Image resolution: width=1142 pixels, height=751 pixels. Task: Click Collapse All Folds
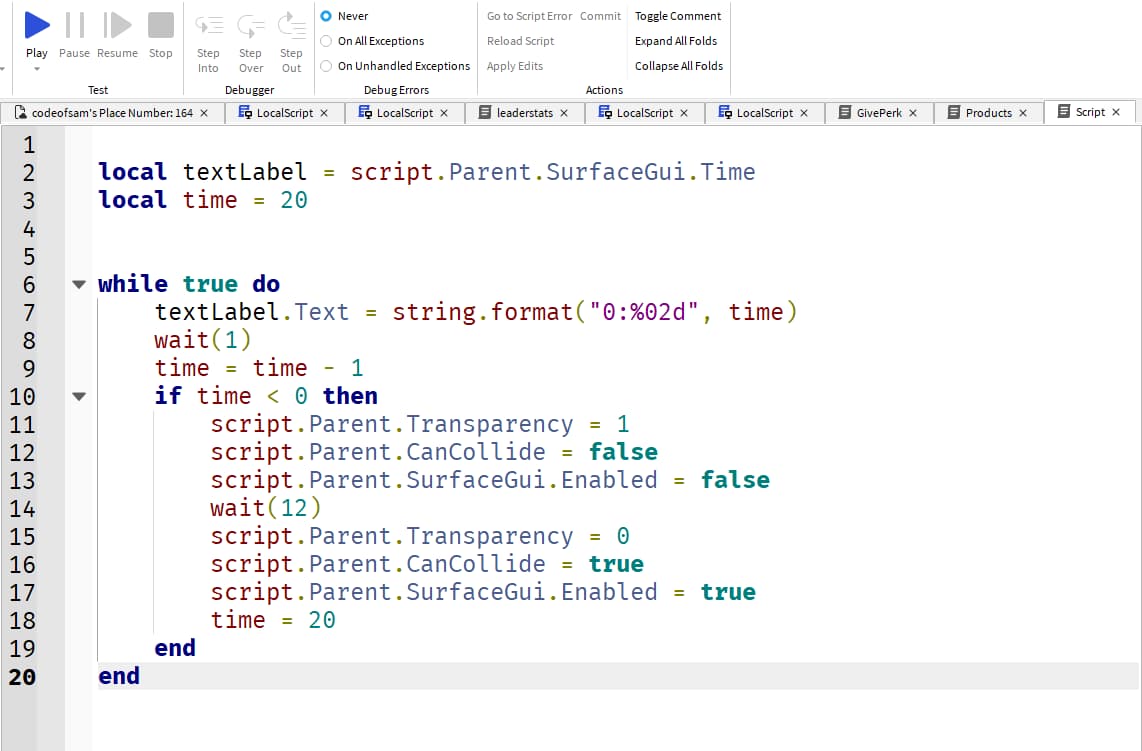tap(678, 66)
